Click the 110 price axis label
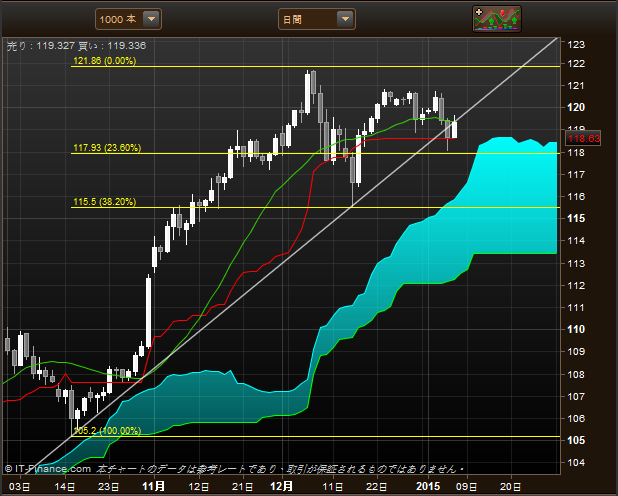This screenshot has height=496, width=618. (576, 329)
